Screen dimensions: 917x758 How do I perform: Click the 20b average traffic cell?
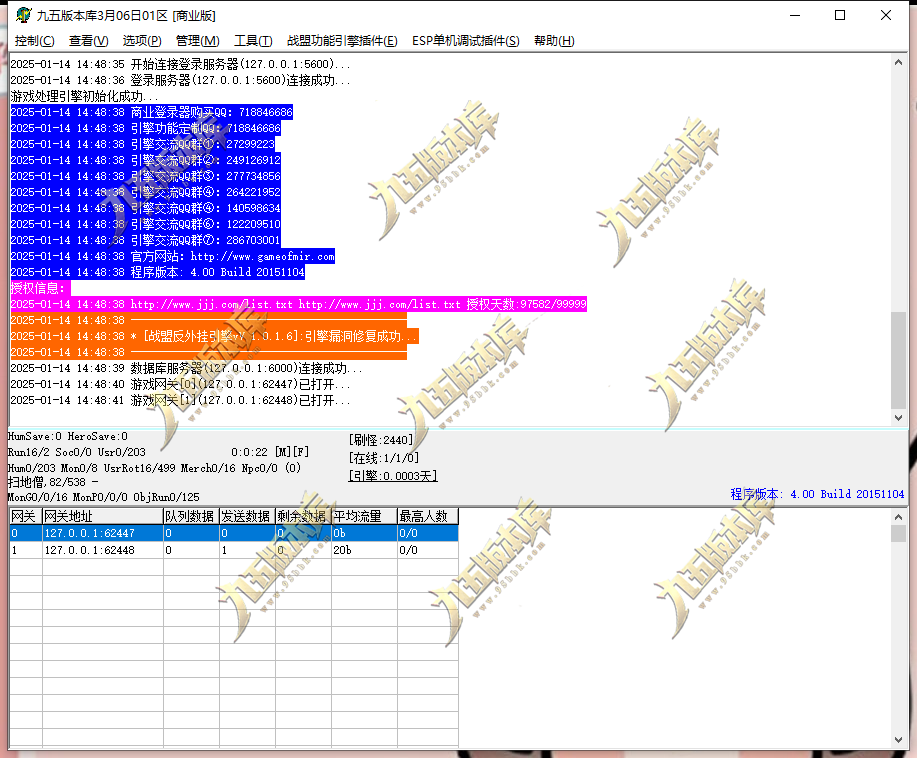364,550
